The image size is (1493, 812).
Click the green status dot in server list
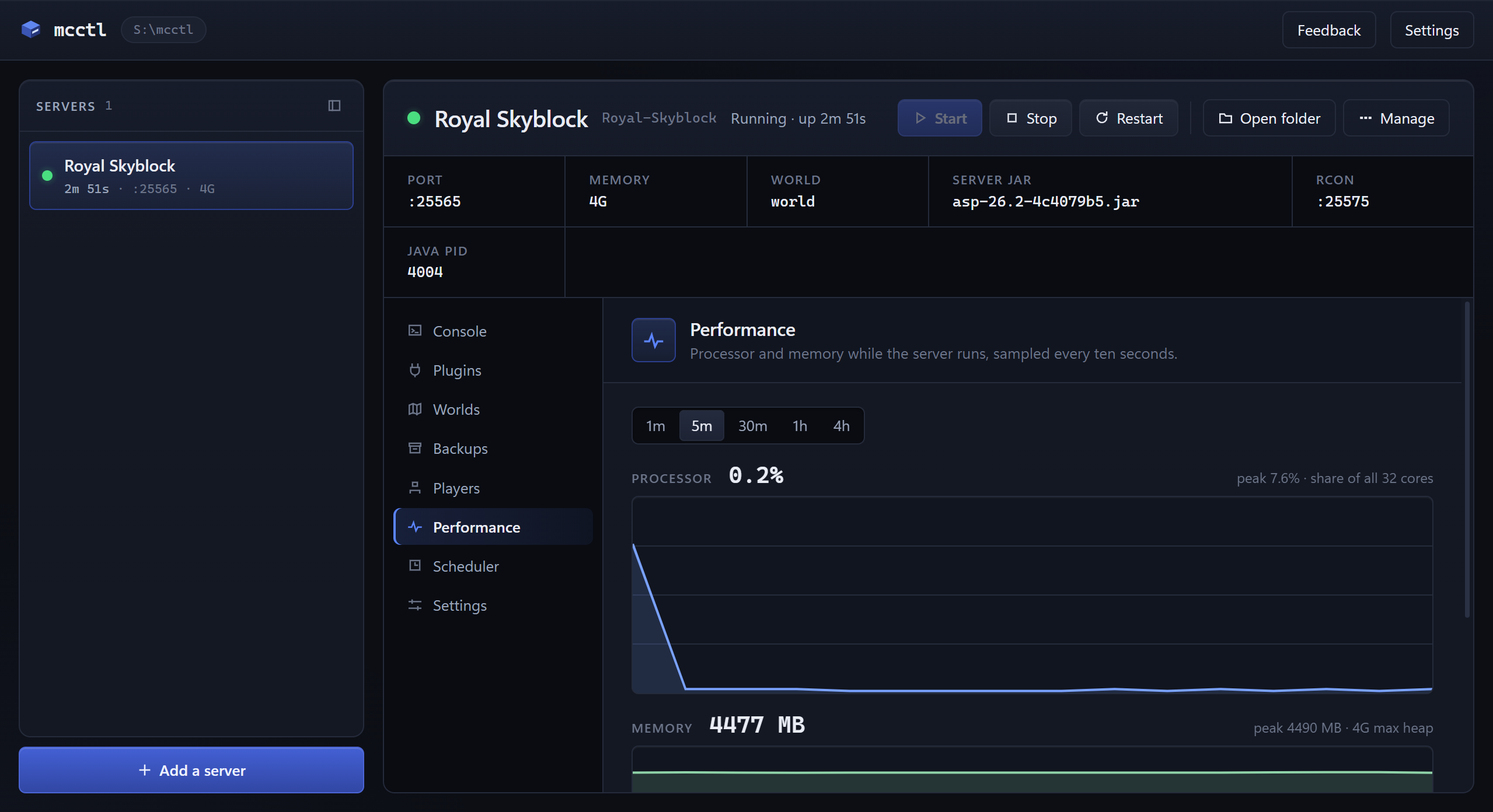[x=47, y=176]
